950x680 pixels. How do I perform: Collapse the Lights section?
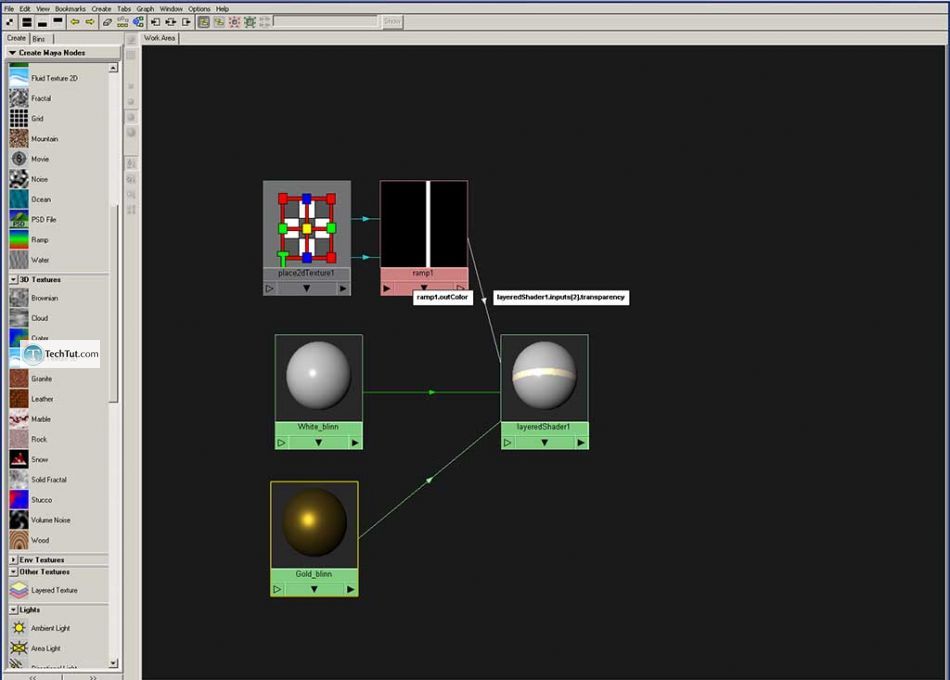[13, 609]
